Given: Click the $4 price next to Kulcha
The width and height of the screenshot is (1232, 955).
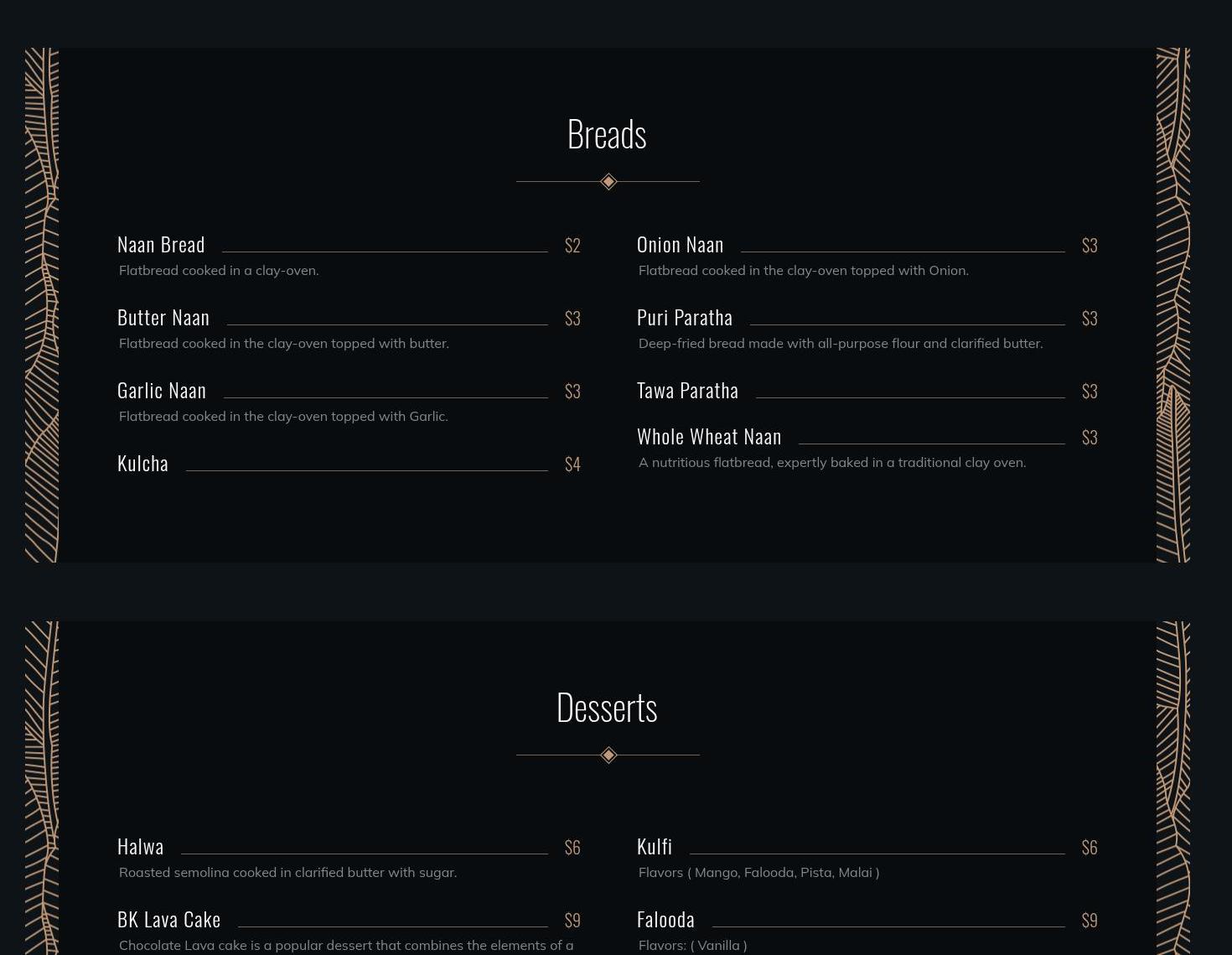Looking at the screenshot, I should pos(572,464).
